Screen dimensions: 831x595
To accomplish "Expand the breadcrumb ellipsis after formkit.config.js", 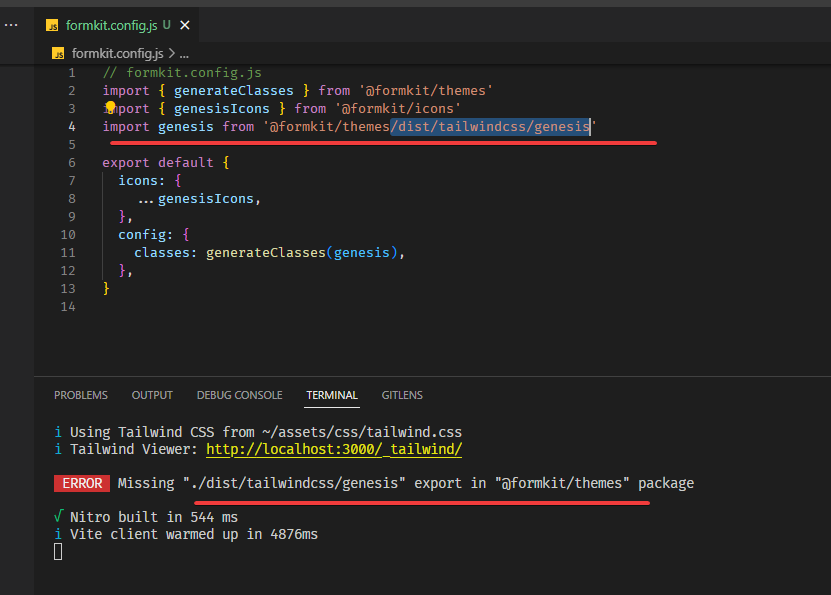I will point(184,55).
